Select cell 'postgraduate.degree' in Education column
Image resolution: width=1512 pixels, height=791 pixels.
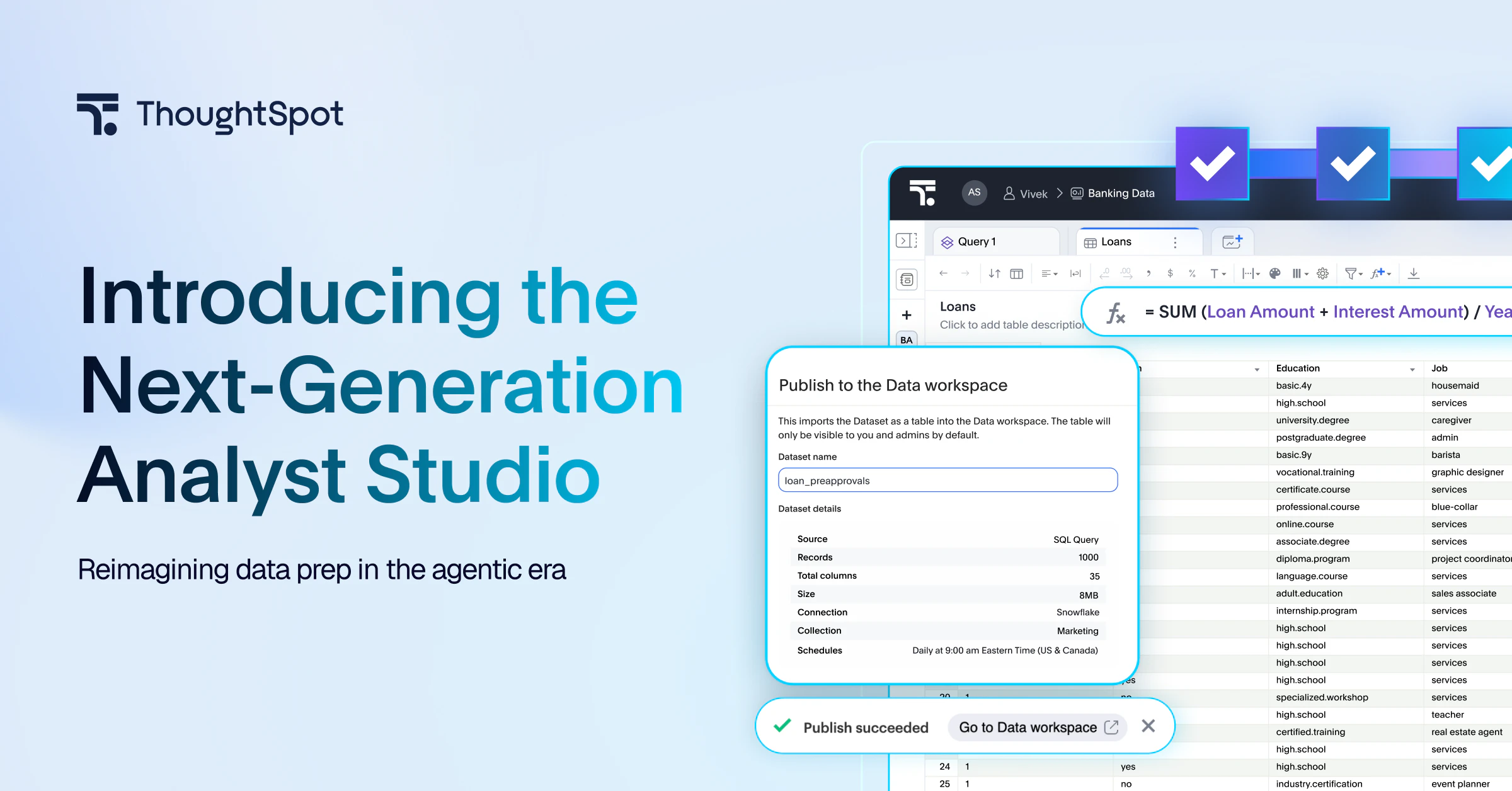pos(1344,438)
